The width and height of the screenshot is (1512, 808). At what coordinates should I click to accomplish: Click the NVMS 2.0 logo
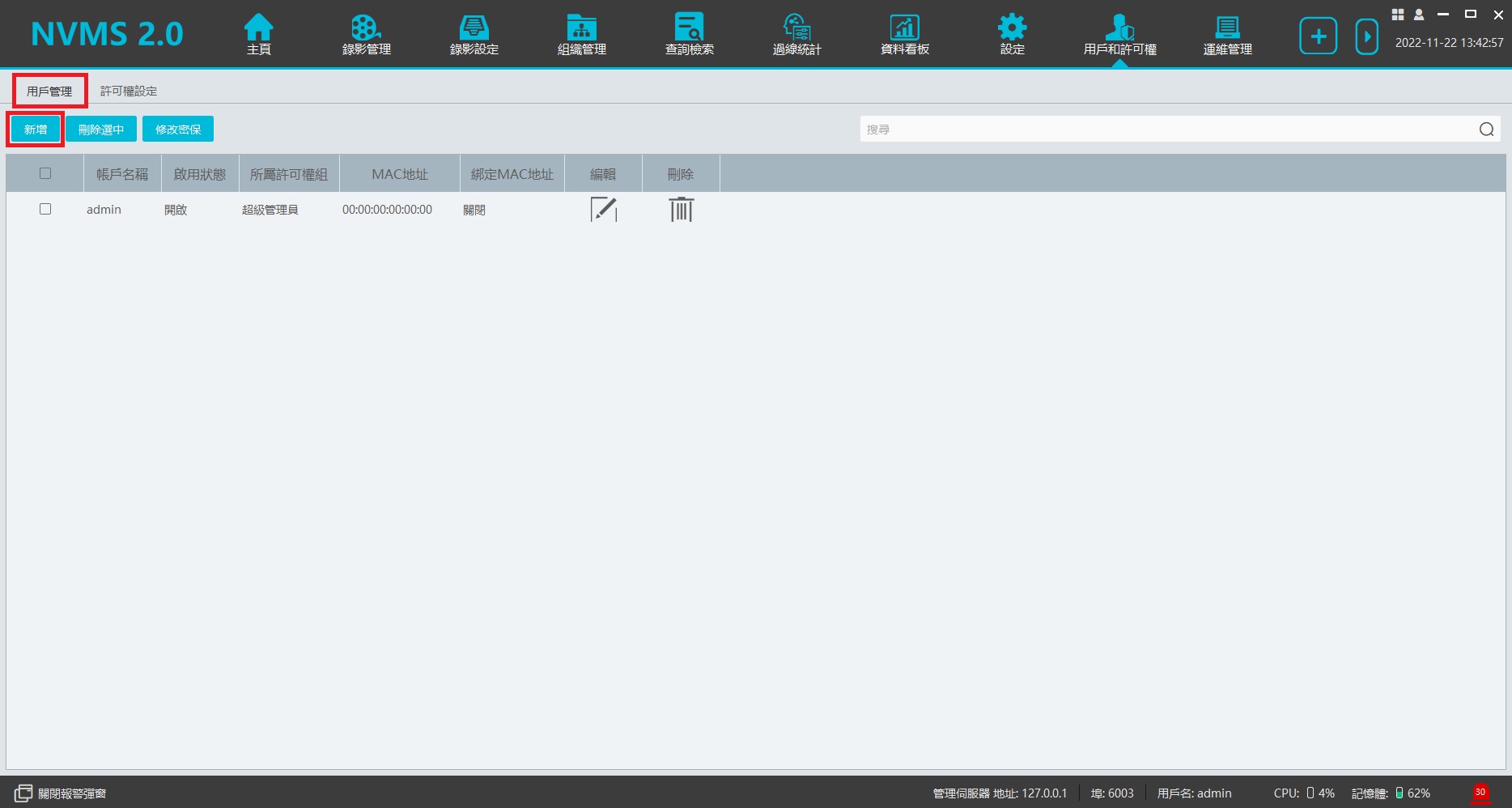[107, 34]
